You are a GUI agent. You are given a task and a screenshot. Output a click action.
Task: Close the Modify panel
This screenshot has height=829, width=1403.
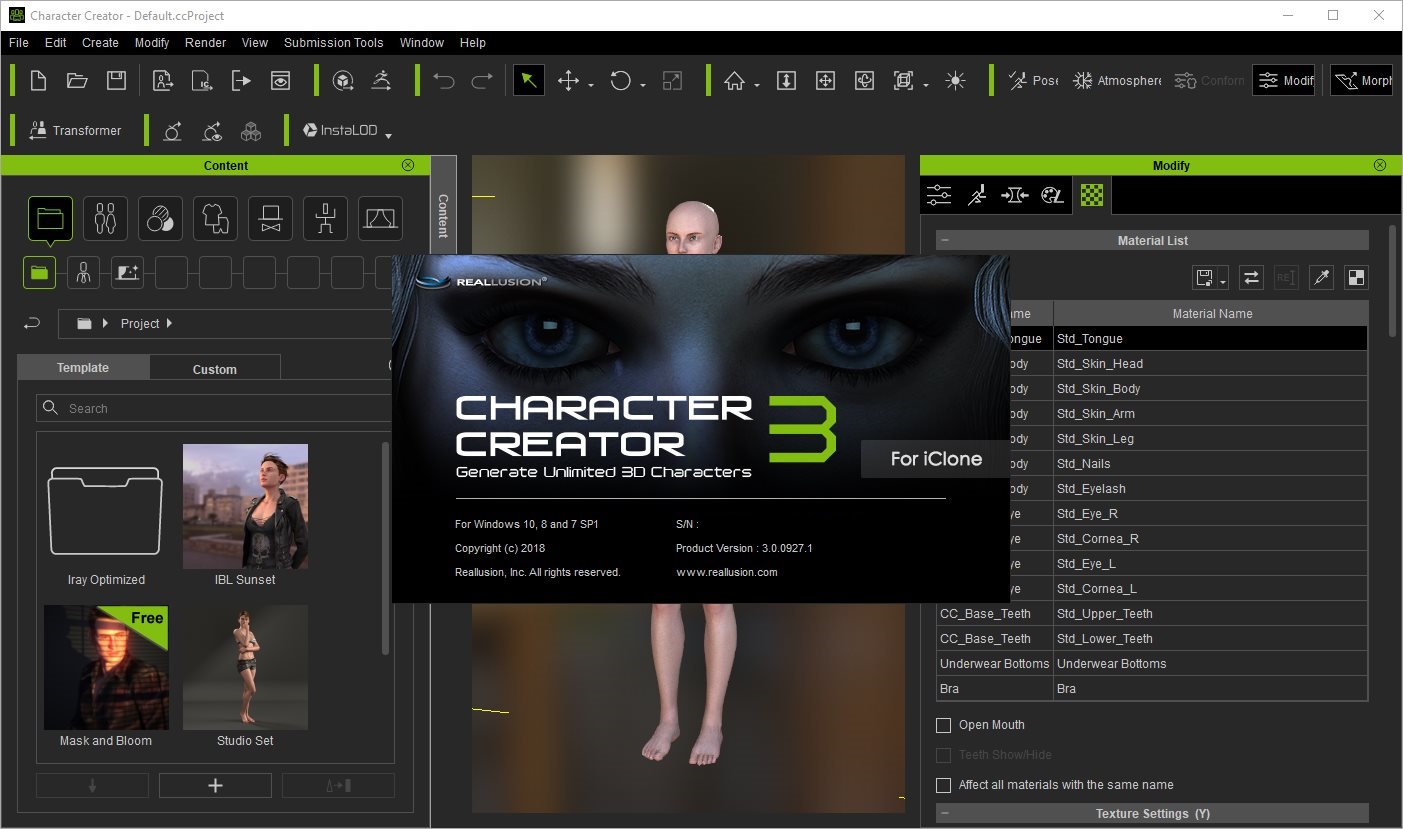pos(1380,165)
